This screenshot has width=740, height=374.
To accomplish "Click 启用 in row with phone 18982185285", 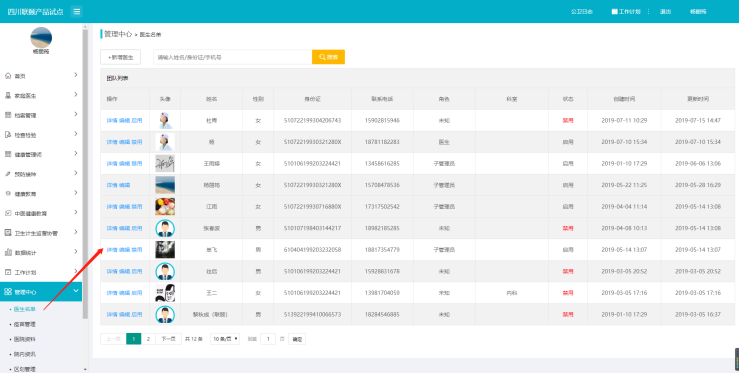I will [x=136, y=229].
